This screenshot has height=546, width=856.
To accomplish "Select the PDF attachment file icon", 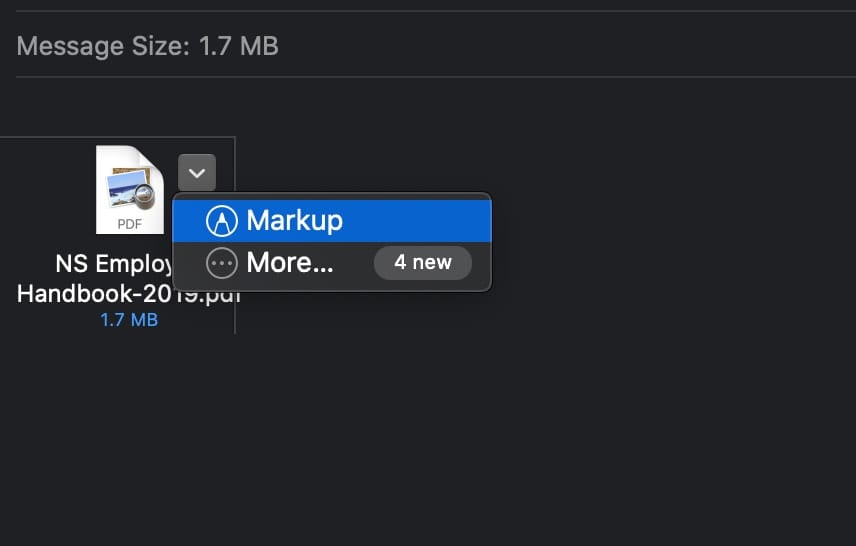I will [129, 190].
